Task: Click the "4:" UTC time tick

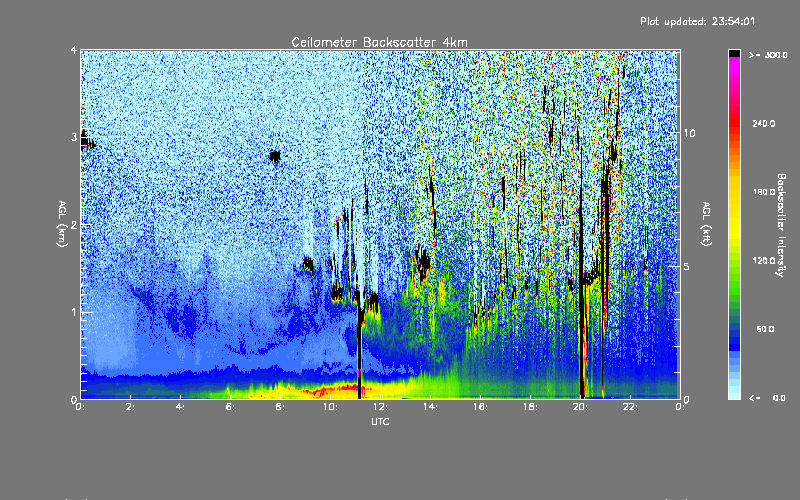Action: (181, 407)
